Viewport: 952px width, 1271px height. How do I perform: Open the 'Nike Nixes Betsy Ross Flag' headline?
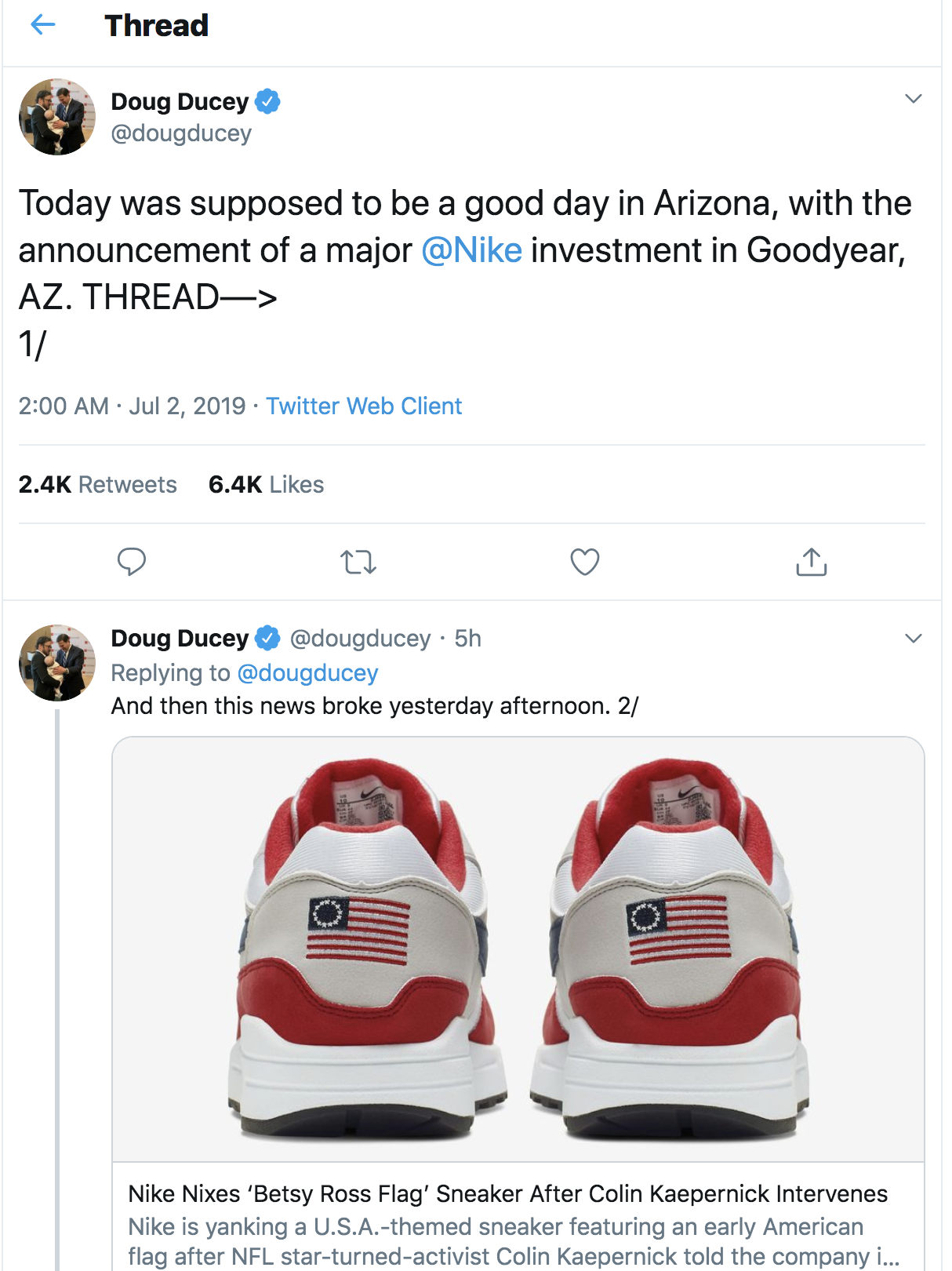pyautogui.click(x=507, y=1194)
